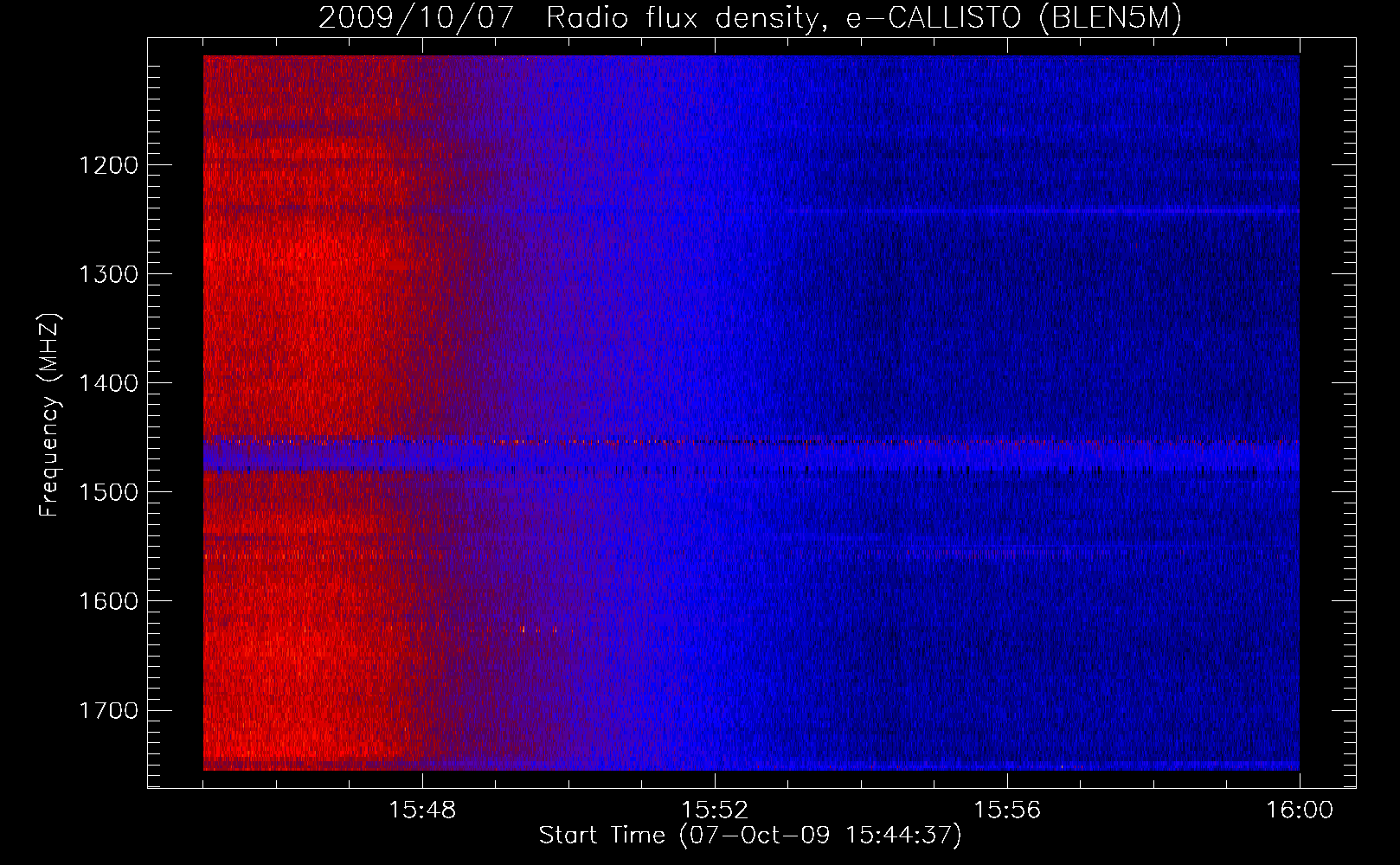This screenshot has width=1400, height=865.
Task: Click the 'Frequency (MHZ)' axis label
Action: (50, 415)
